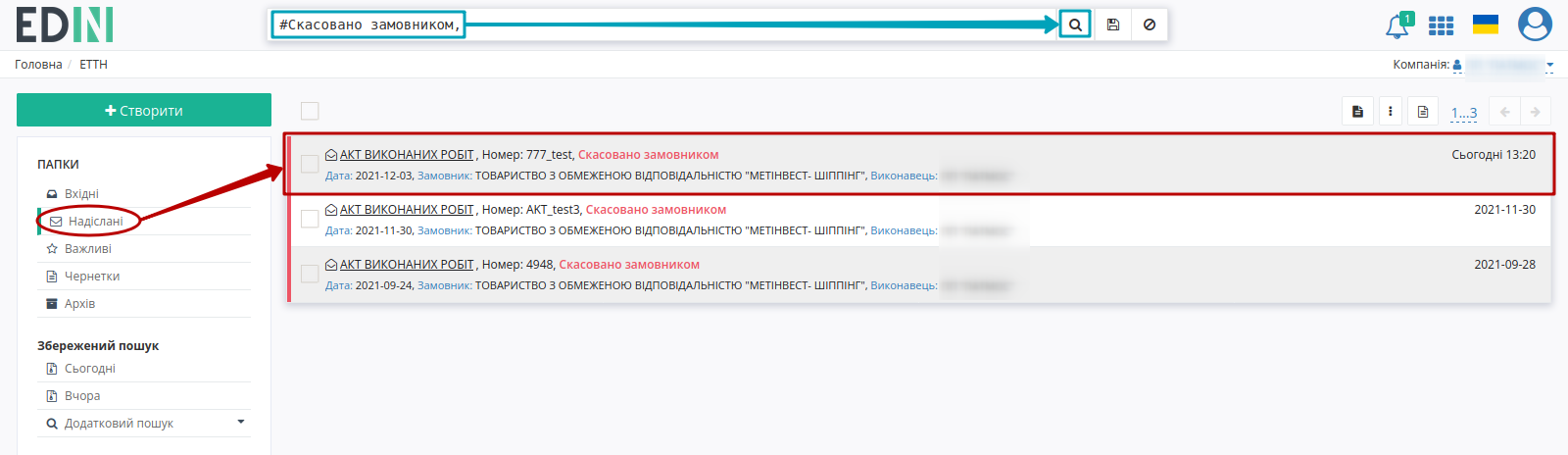Click customer name in the 2021-09-24 row
1568x455 pixels.
[x=669, y=286]
